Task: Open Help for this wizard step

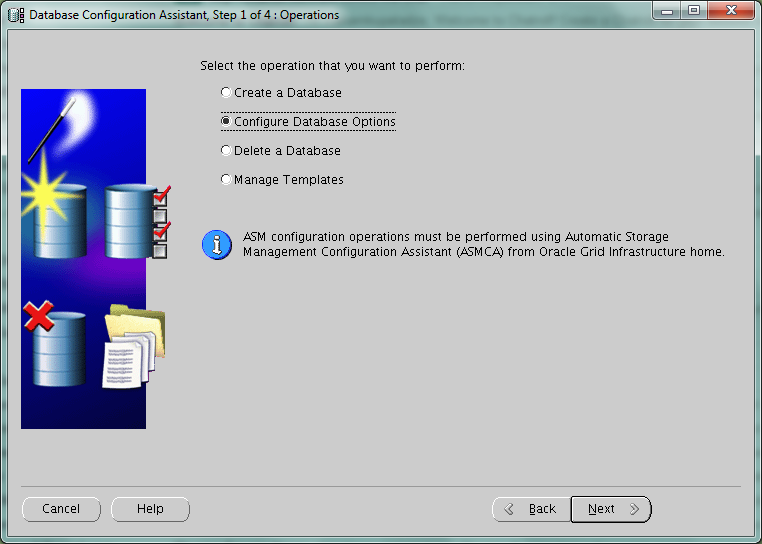Action: (x=150, y=509)
